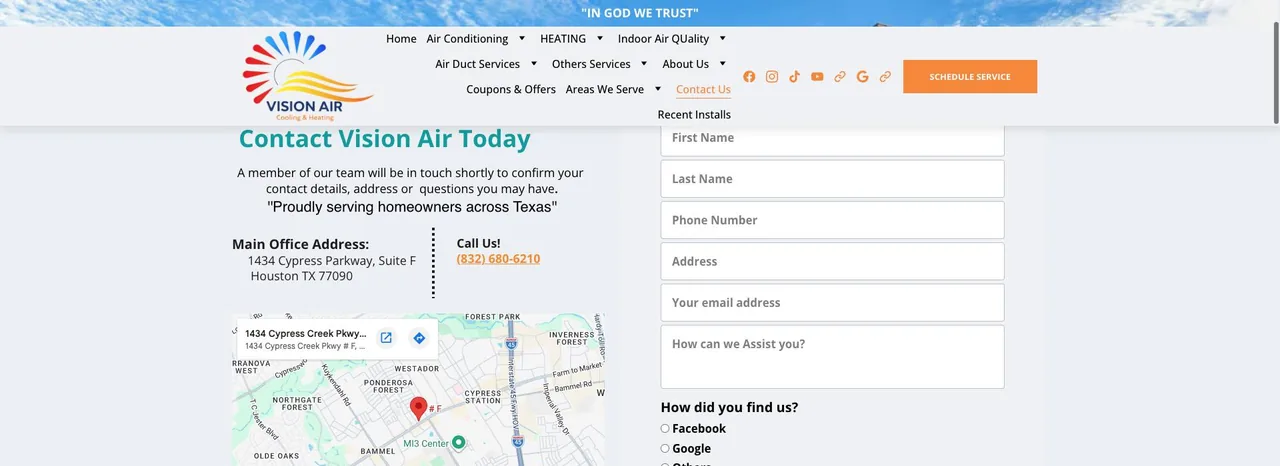Open the Indoor Air QUality menu item
The image size is (1280, 466).
click(x=663, y=39)
